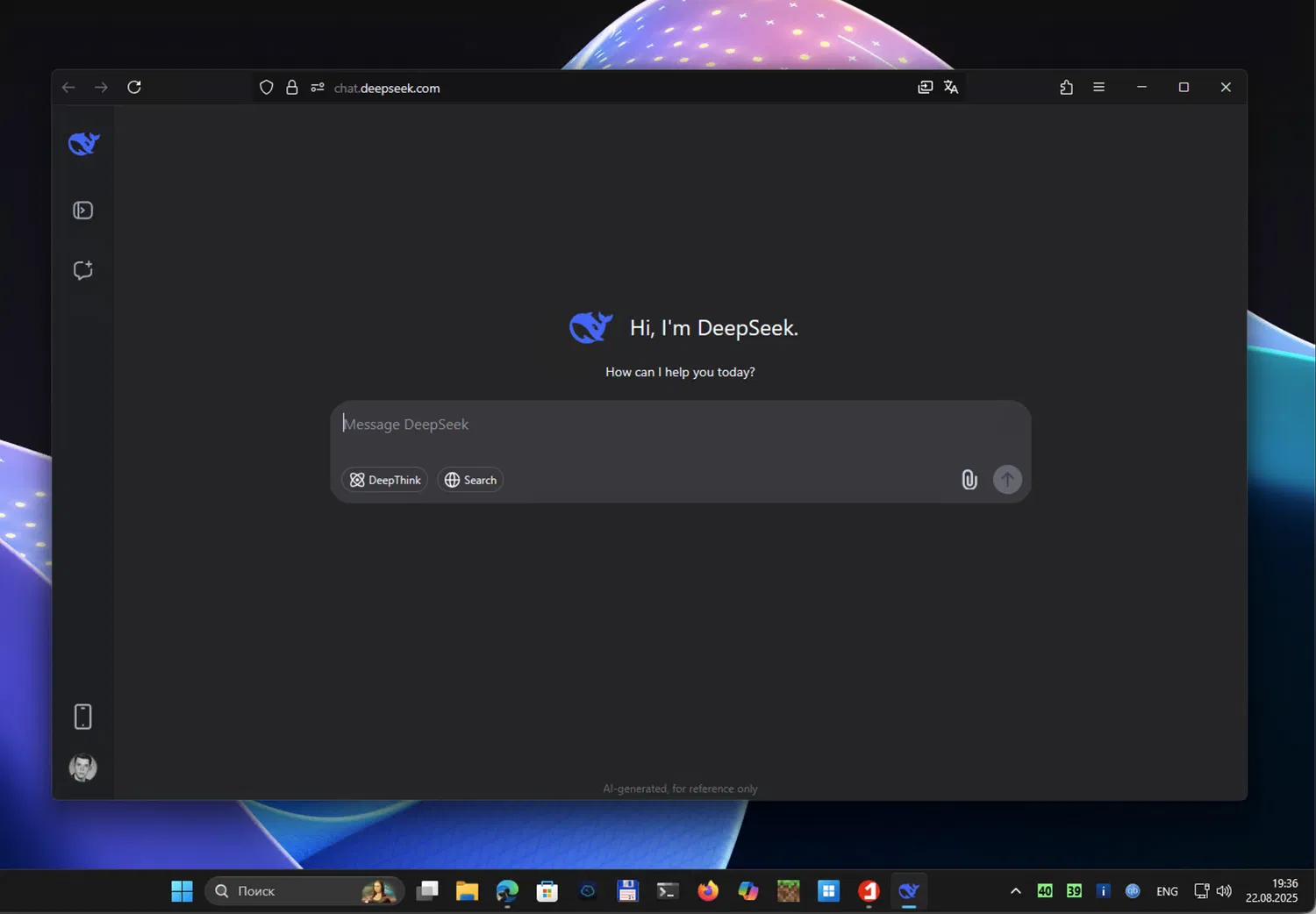Viewport: 1316px width, 914px height.
Task: Open Copilot from the taskbar
Action: pos(748,891)
